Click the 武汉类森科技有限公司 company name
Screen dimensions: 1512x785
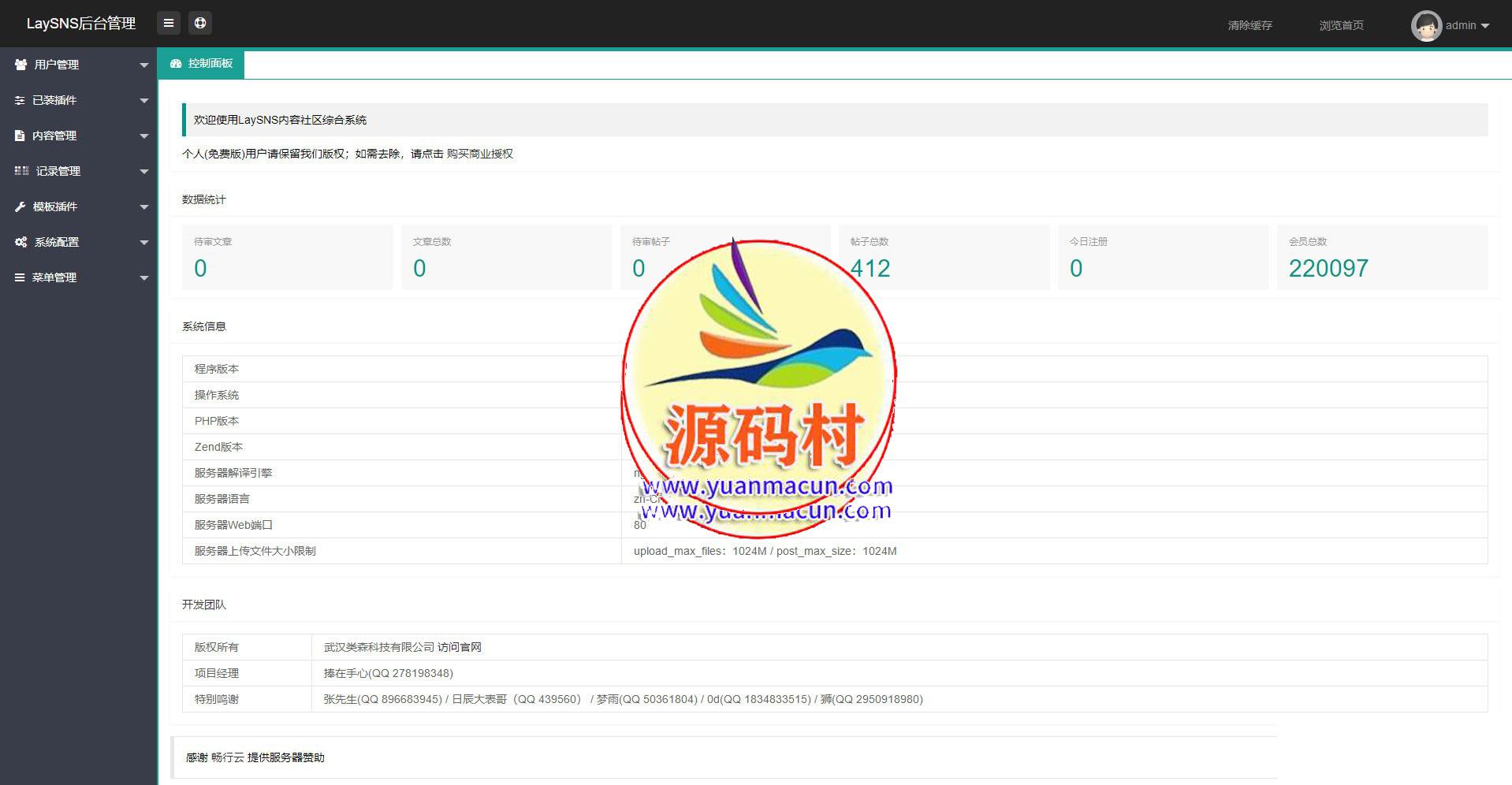(379, 647)
